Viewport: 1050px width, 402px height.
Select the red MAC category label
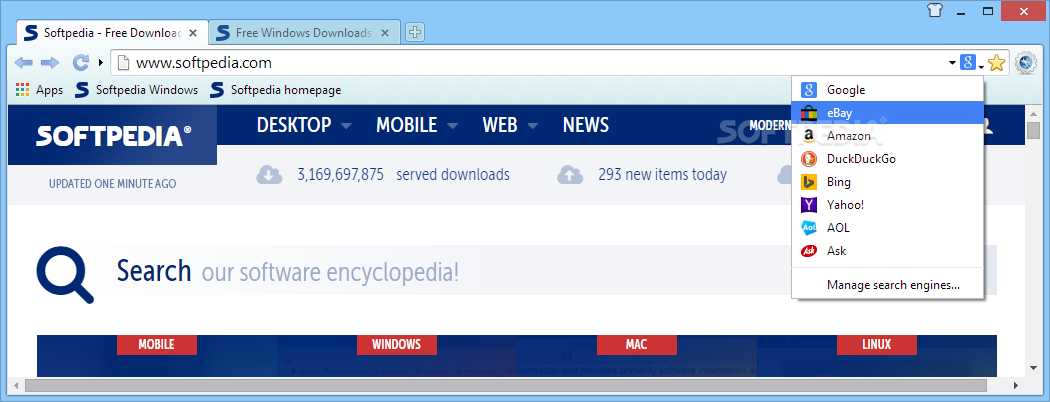coord(636,344)
